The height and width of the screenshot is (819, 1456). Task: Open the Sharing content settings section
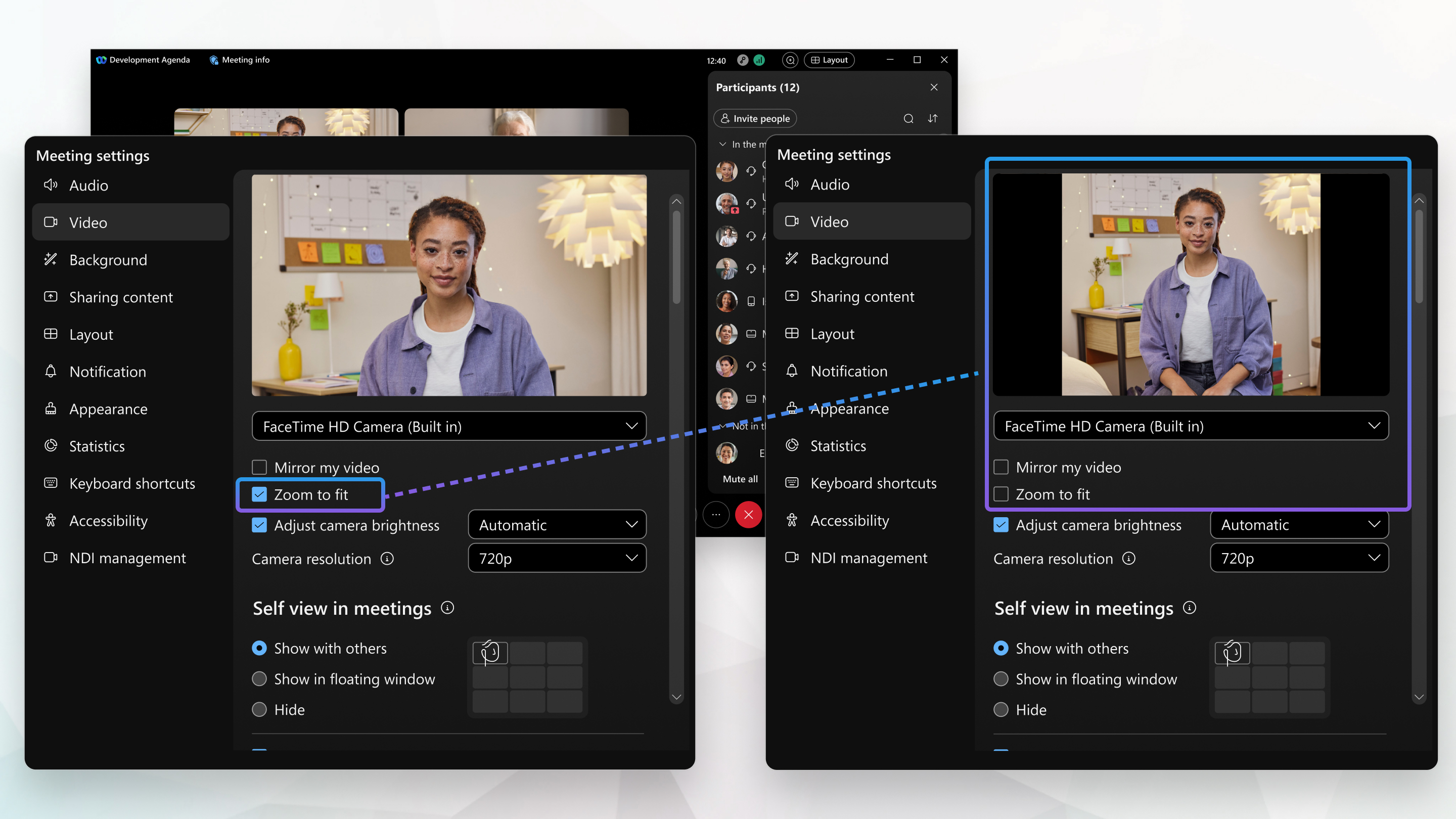[120, 297]
